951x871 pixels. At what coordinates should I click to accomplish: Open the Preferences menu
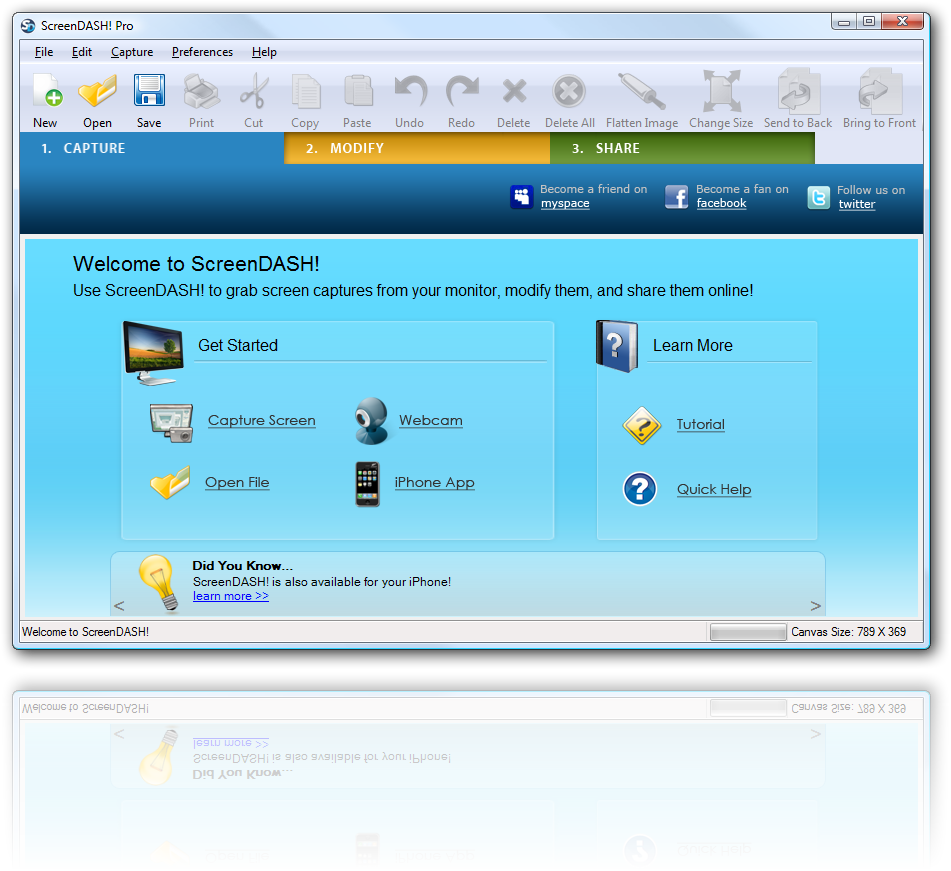(202, 52)
